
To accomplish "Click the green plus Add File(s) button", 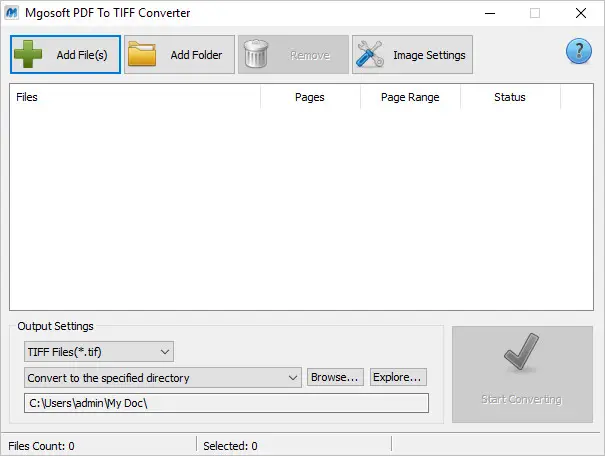I will (65, 54).
